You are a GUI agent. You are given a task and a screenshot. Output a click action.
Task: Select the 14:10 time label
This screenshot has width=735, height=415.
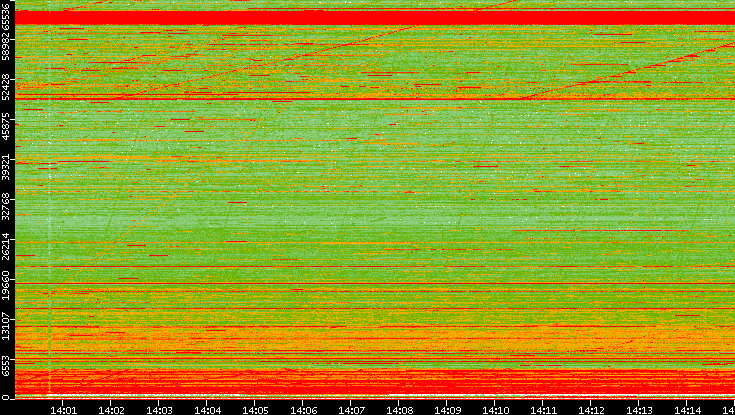pyautogui.click(x=495, y=410)
